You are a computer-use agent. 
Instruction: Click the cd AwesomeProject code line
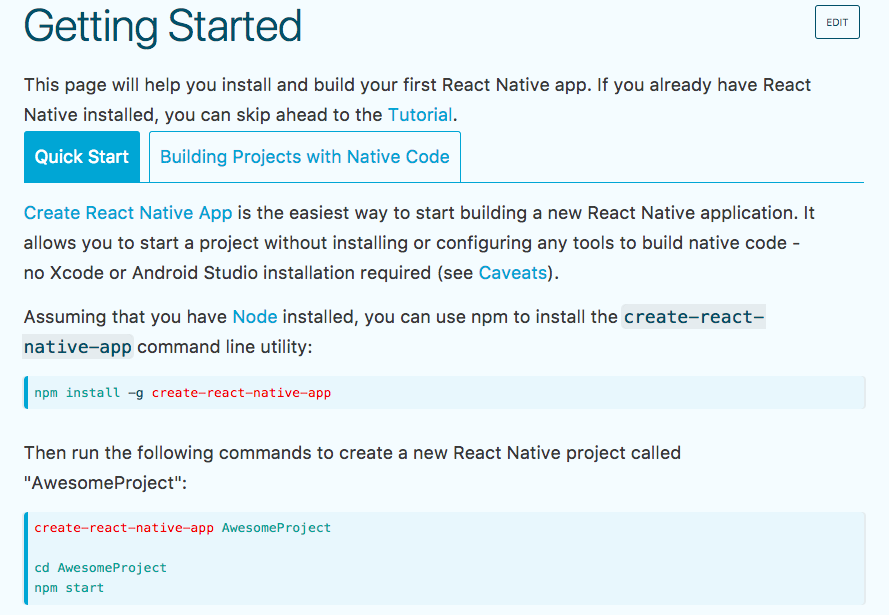tap(100, 567)
